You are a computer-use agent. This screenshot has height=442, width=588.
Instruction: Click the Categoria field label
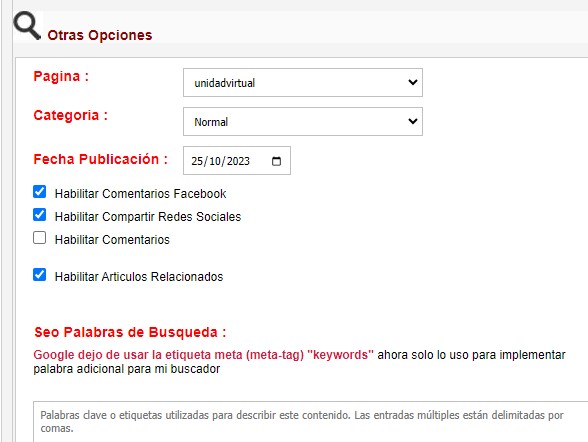pyautogui.click(x=70, y=115)
